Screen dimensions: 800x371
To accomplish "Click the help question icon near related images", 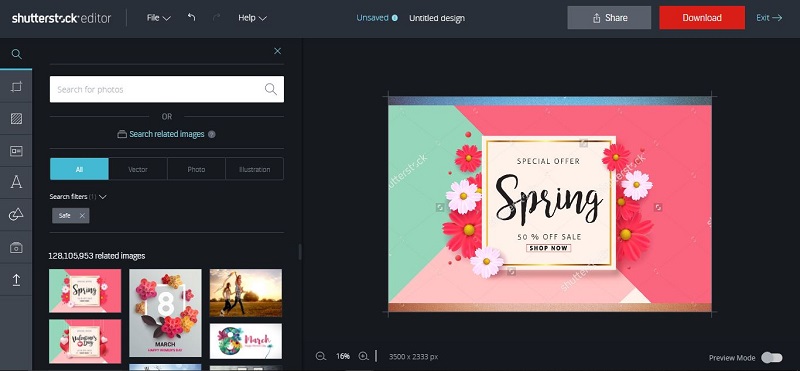I will coord(212,134).
